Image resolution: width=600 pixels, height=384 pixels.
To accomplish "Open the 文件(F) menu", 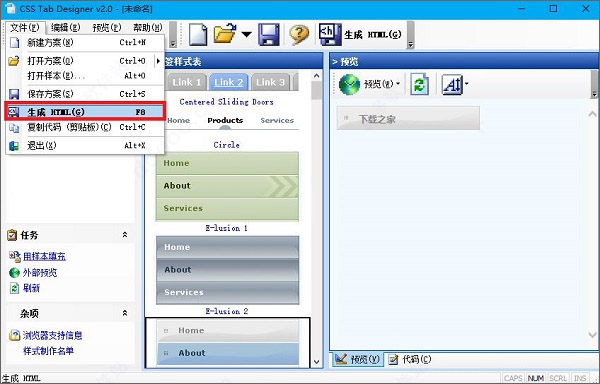I will 25,28.
